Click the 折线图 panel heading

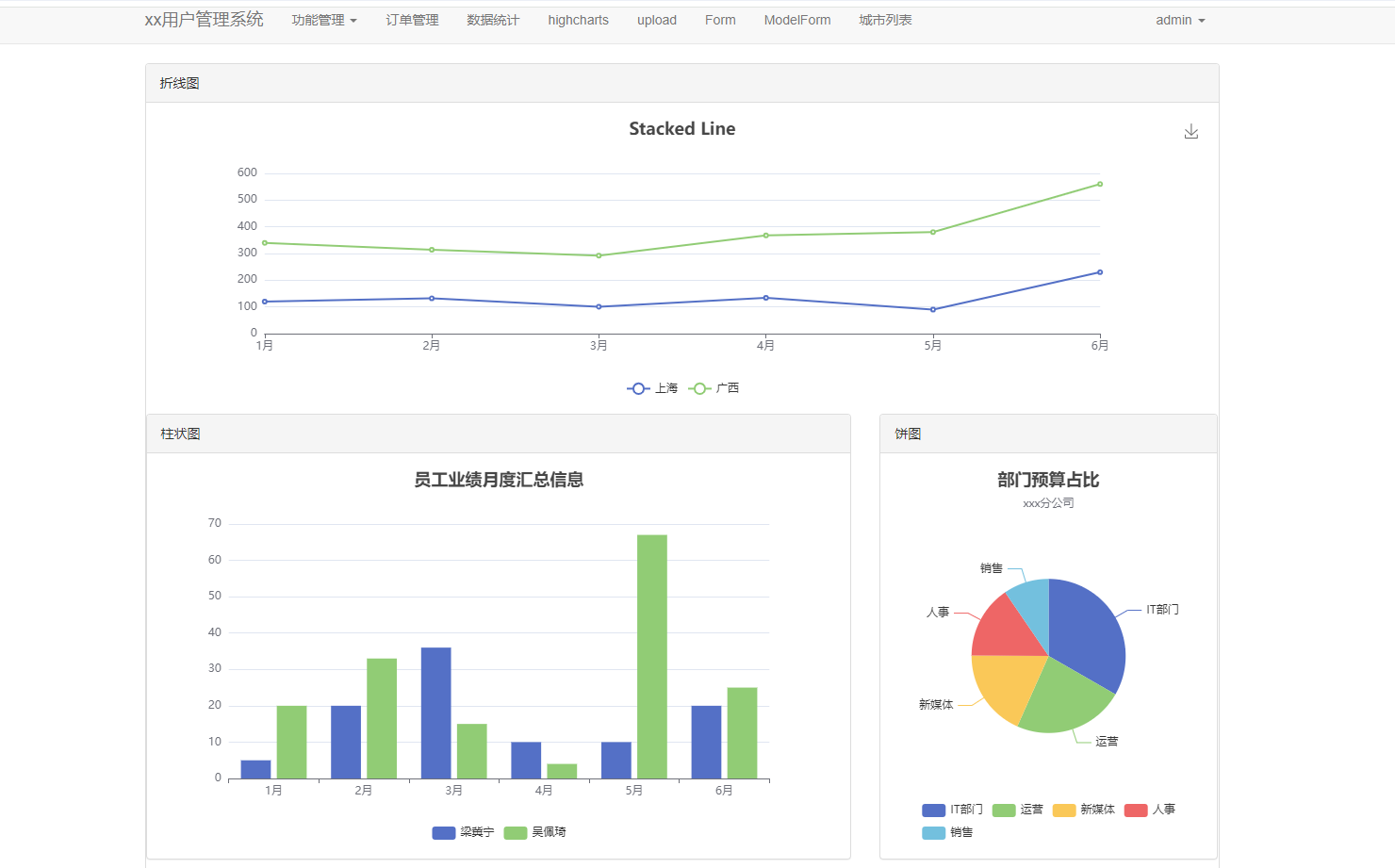click(x=682, y=83)
